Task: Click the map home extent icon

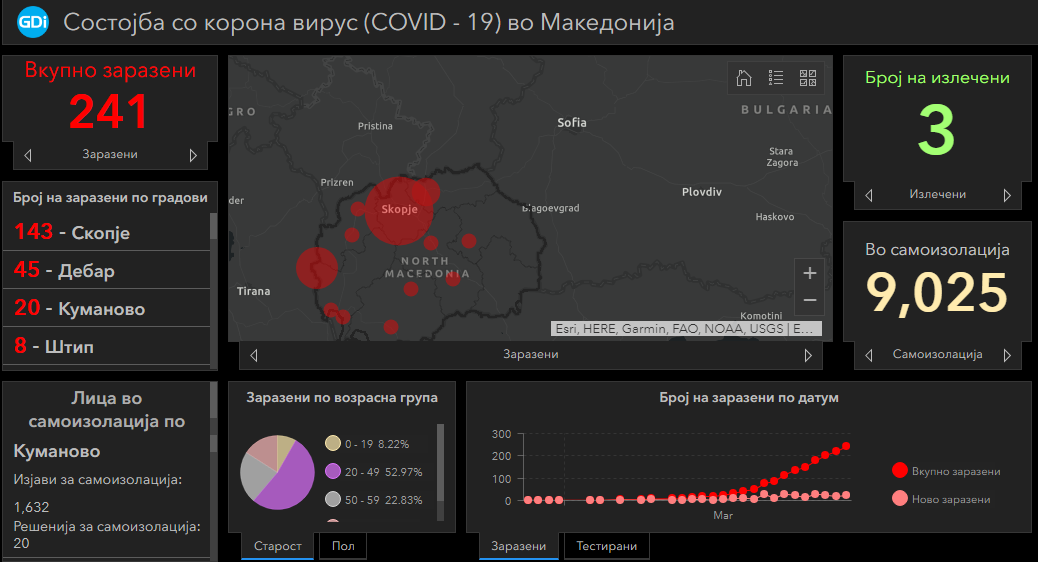Action: (744, 78)
